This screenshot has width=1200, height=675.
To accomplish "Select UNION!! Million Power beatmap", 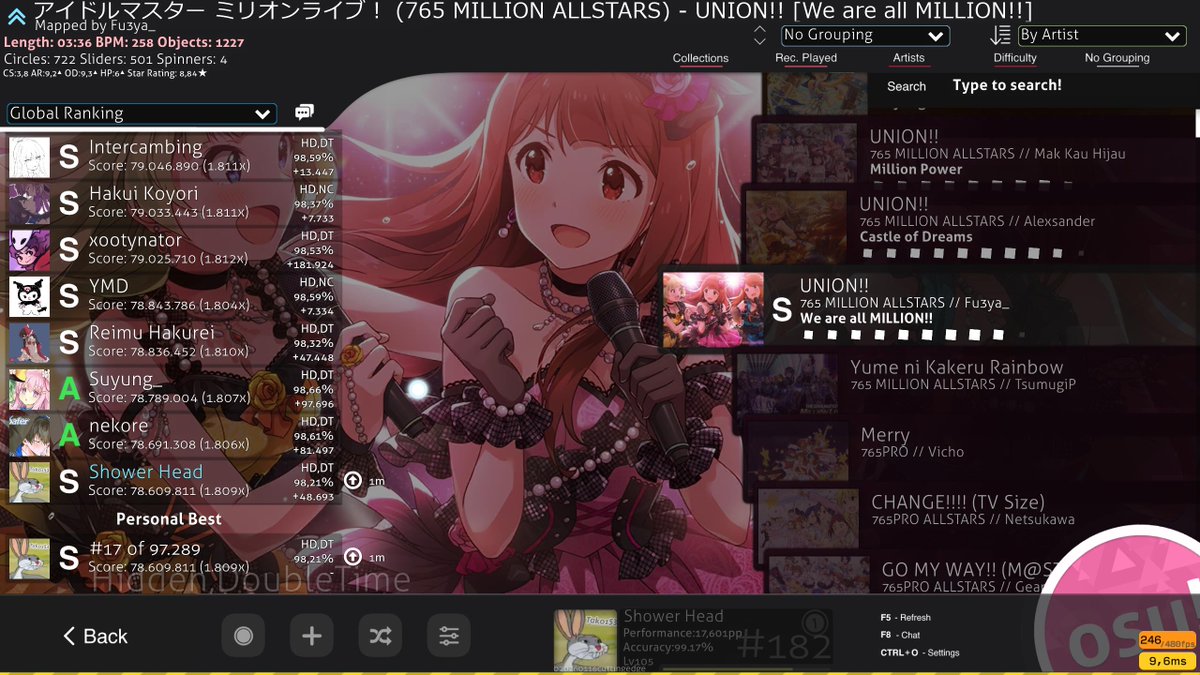I will click(975, 152).
